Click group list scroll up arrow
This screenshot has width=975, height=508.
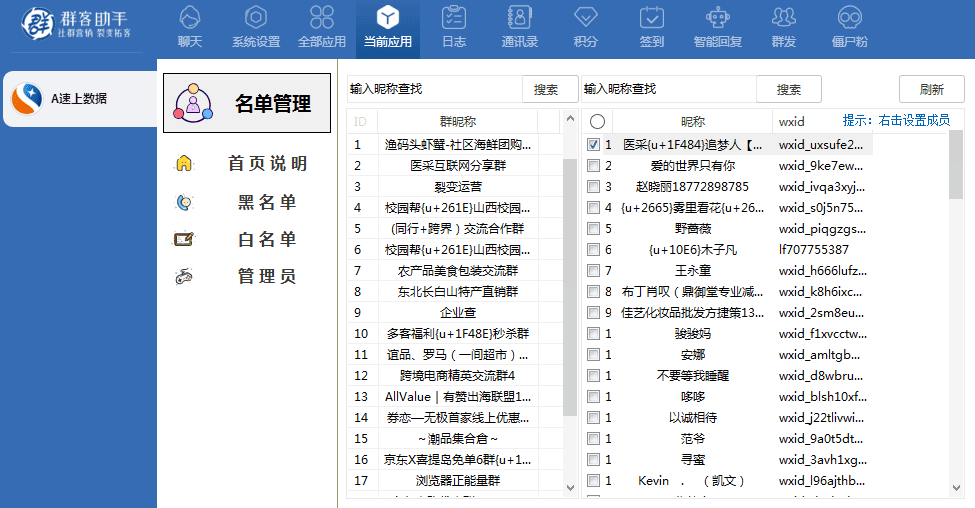pos(570,118)
